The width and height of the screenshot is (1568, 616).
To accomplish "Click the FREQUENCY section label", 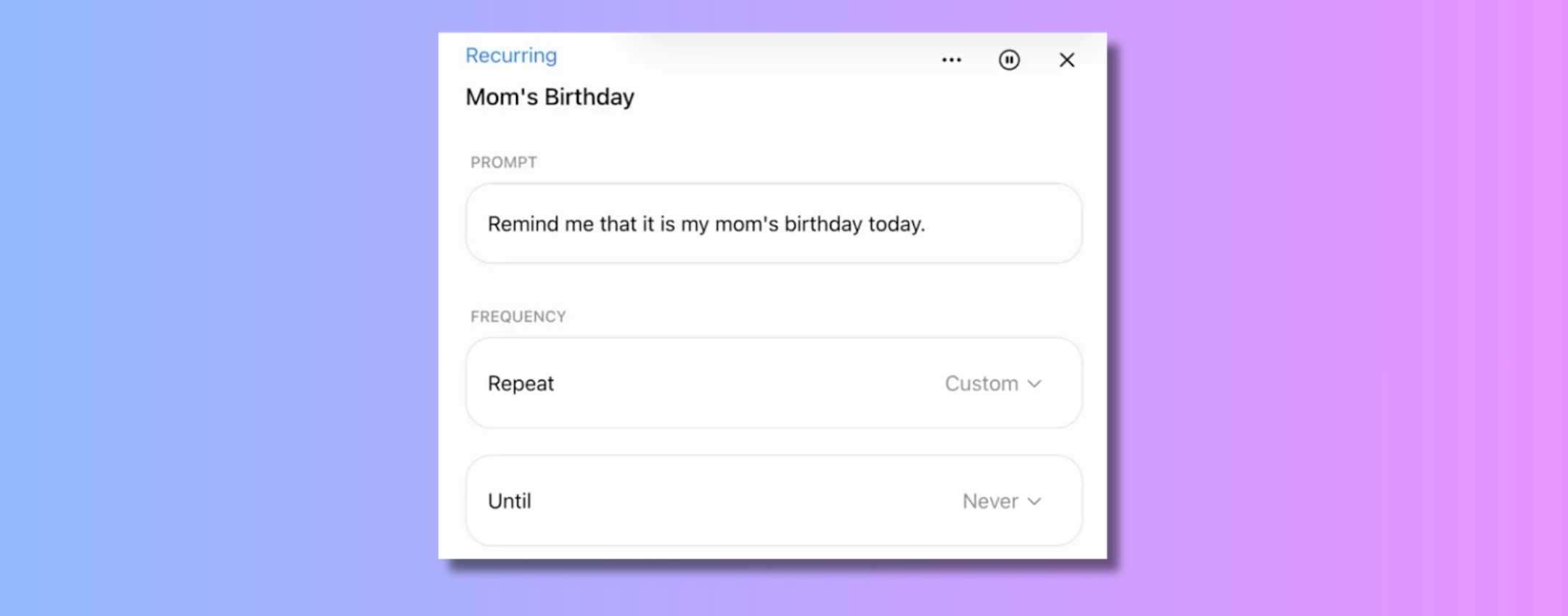I will coord(518,317).
